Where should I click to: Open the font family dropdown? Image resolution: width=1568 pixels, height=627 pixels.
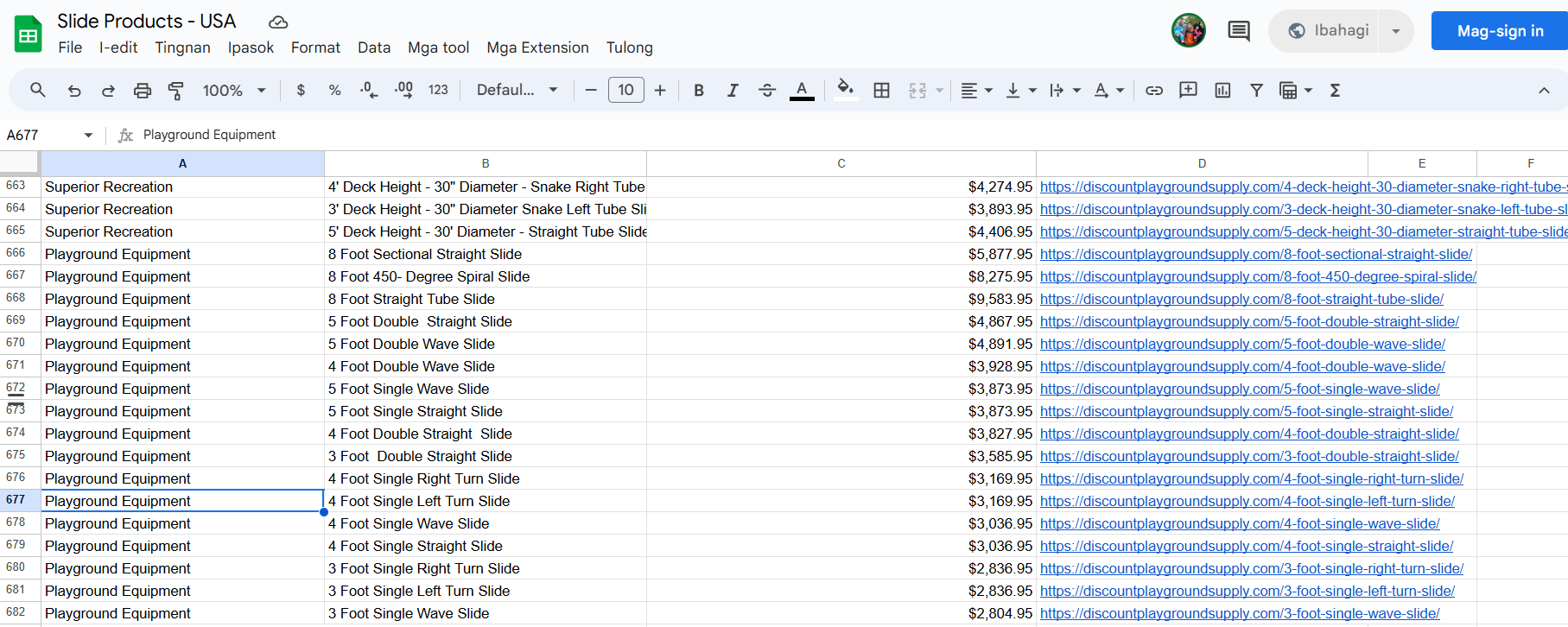click(517, 90)
